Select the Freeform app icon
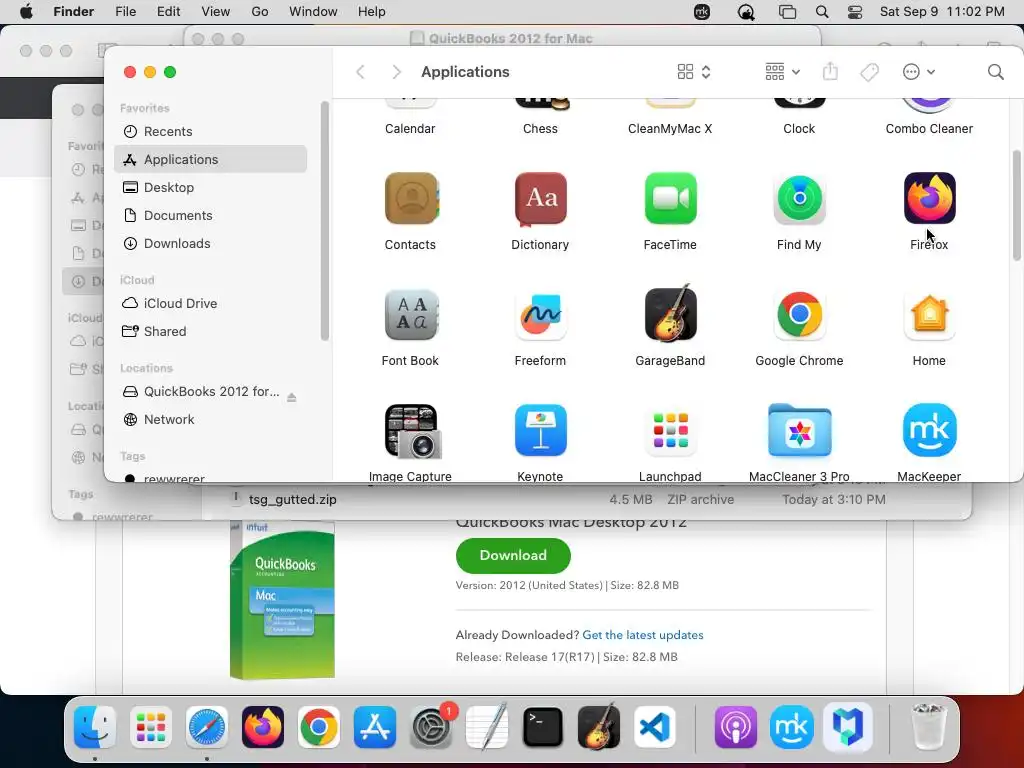Image resolution: width=1024 pixels, height=768 pixels. pyautogui.click(x=540, y=315)
